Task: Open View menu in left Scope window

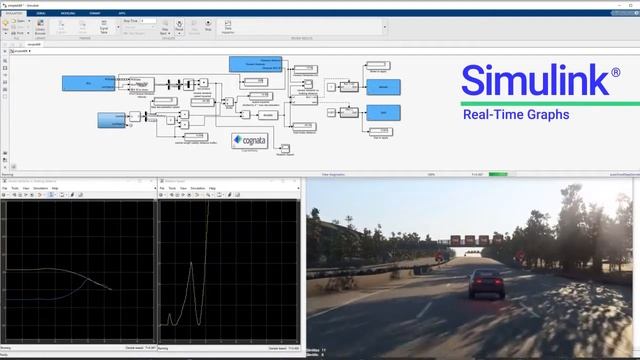Action: (26, 188)
